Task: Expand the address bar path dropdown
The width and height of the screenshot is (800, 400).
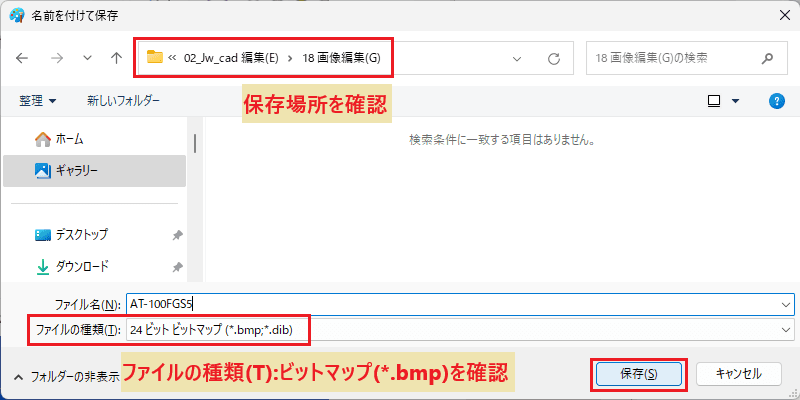Action: pyautogui.click(x=517, y=59)
